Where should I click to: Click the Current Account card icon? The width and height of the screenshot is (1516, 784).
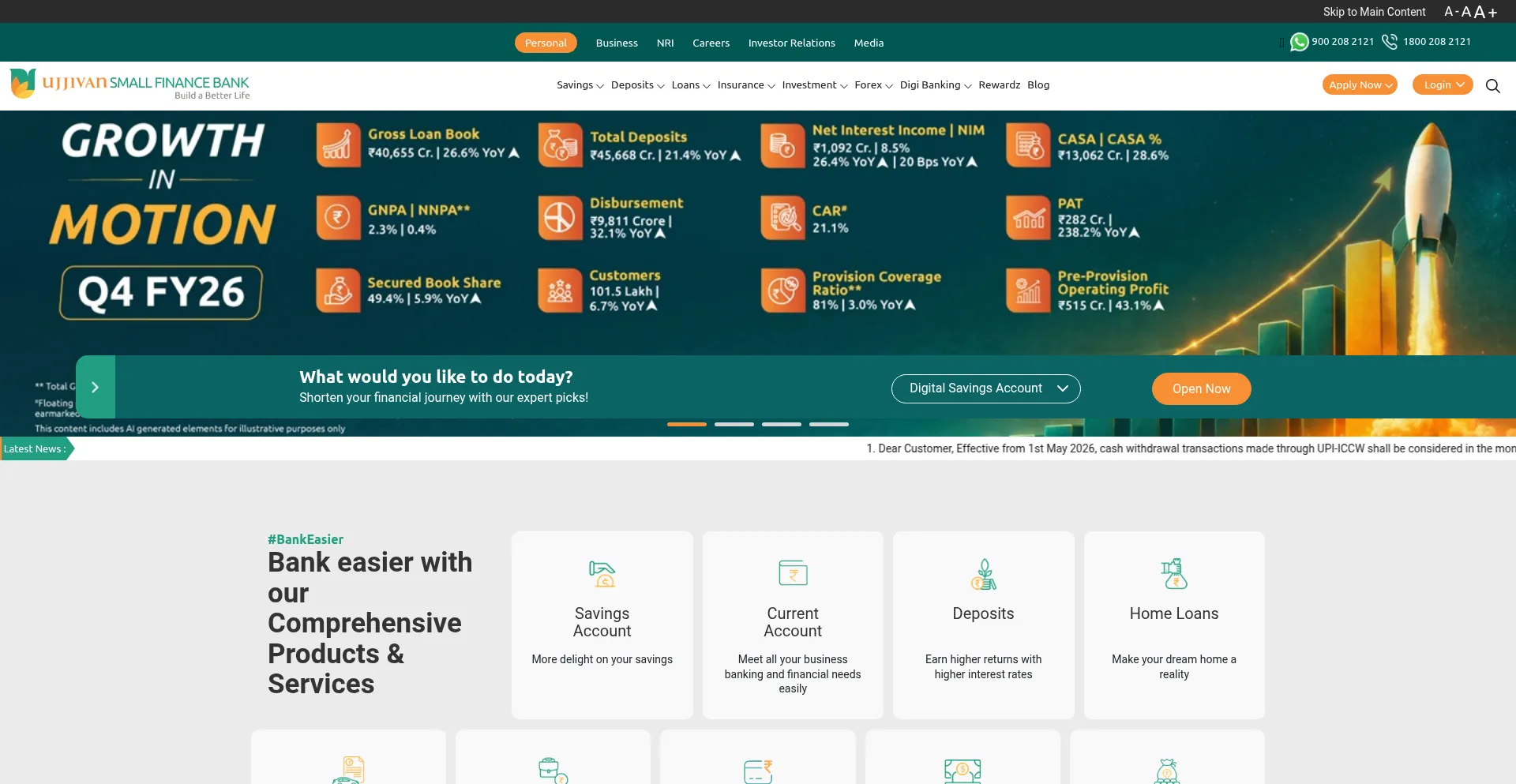pyautogui.click(x=793, y=573)
